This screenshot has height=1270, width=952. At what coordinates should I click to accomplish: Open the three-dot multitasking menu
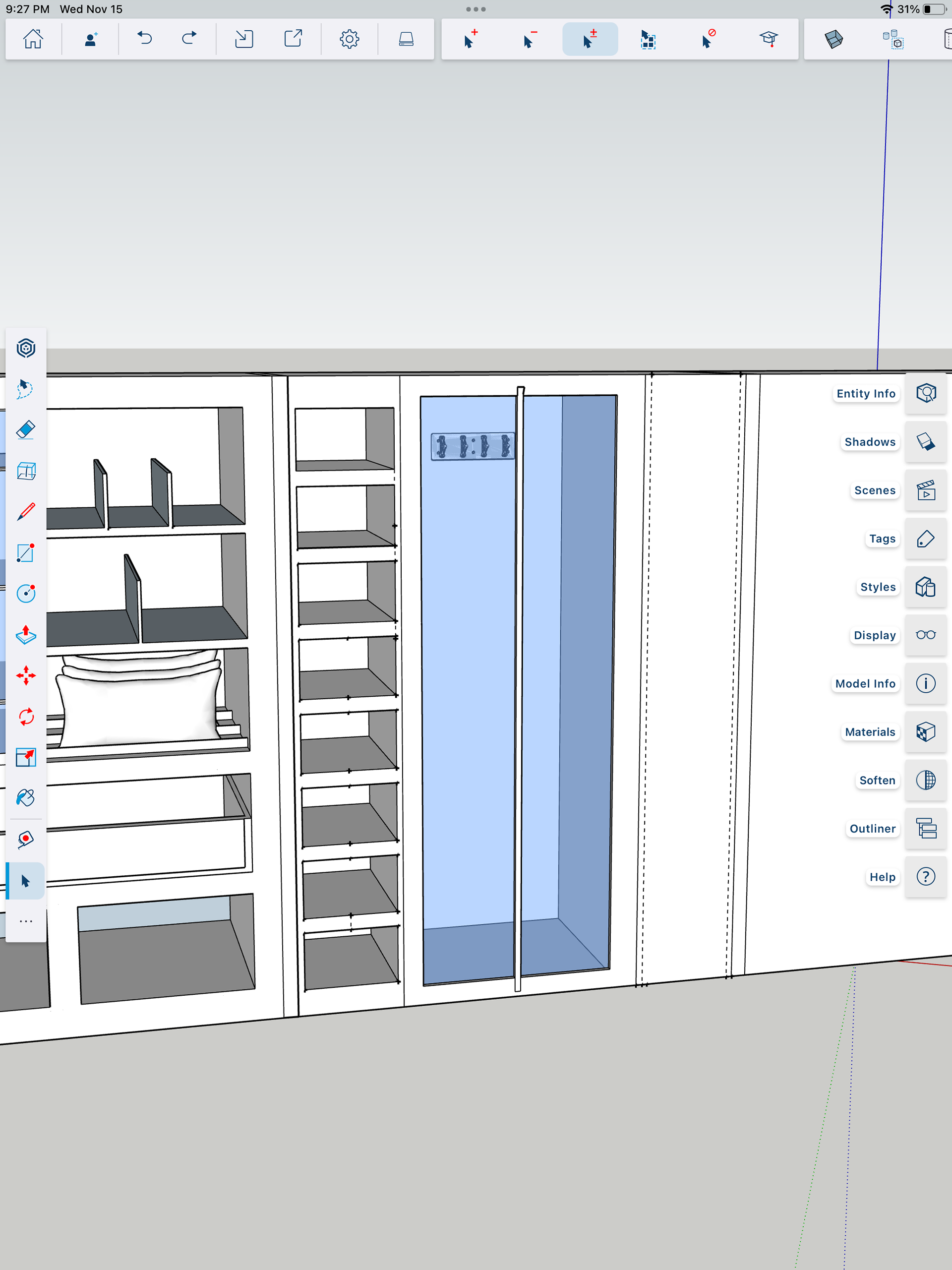476,9
